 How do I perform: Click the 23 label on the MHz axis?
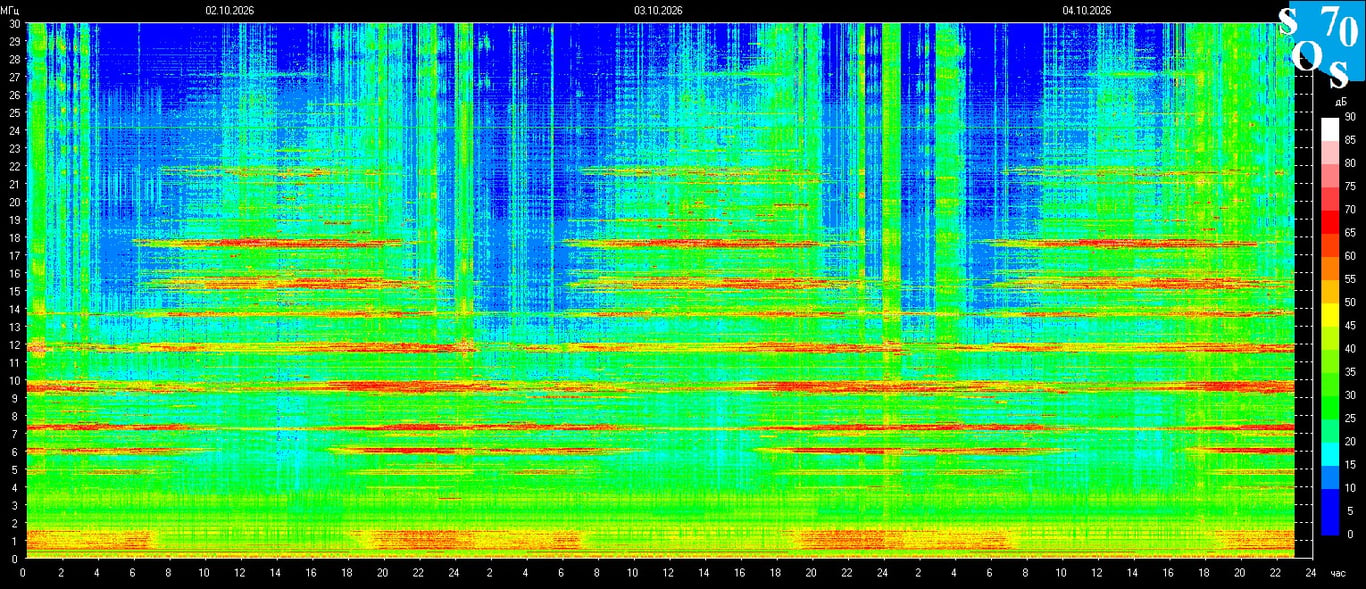pyautogui.click(x=14, y=148)
